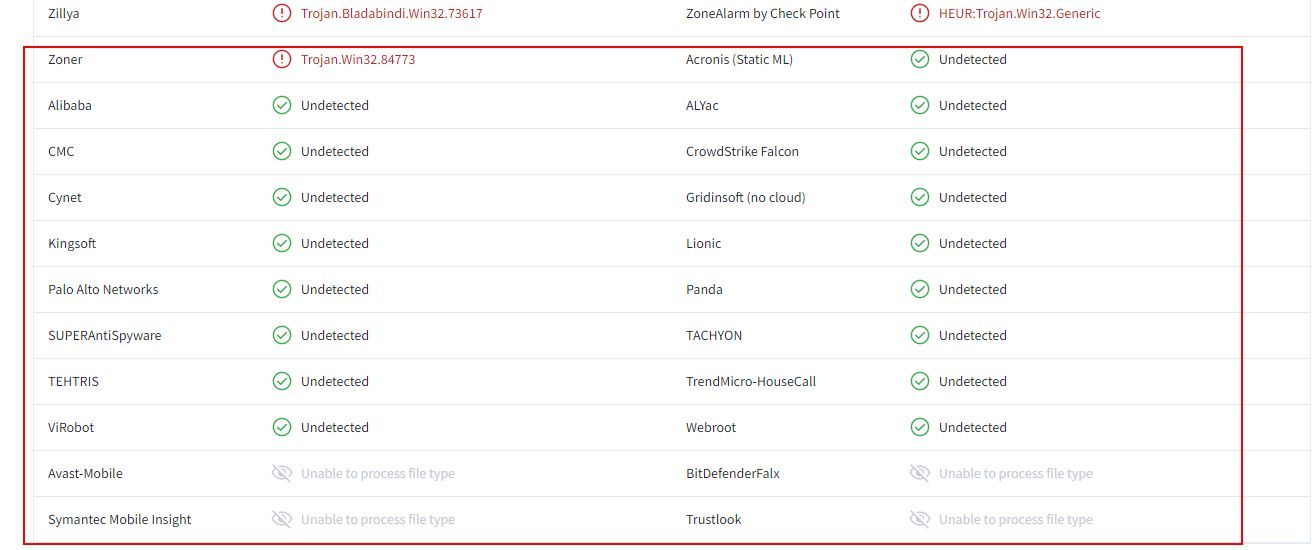This screenshot has width=1312, height=550.
Task: Click the Trojan.Bladabindi.Win32.73617 detection text
Action: (x=391, y=14)
